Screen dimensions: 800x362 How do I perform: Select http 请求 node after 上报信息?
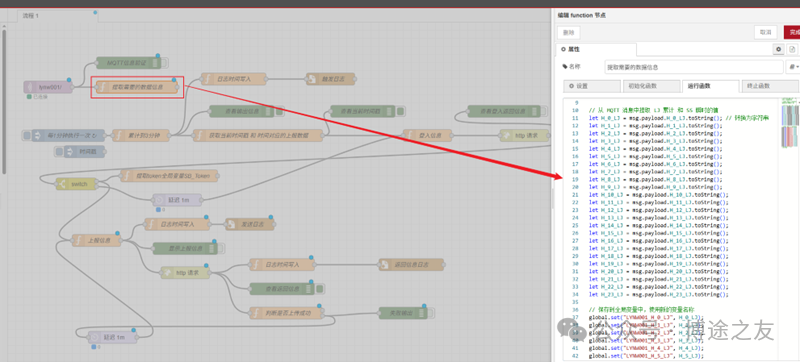point(185,273)
